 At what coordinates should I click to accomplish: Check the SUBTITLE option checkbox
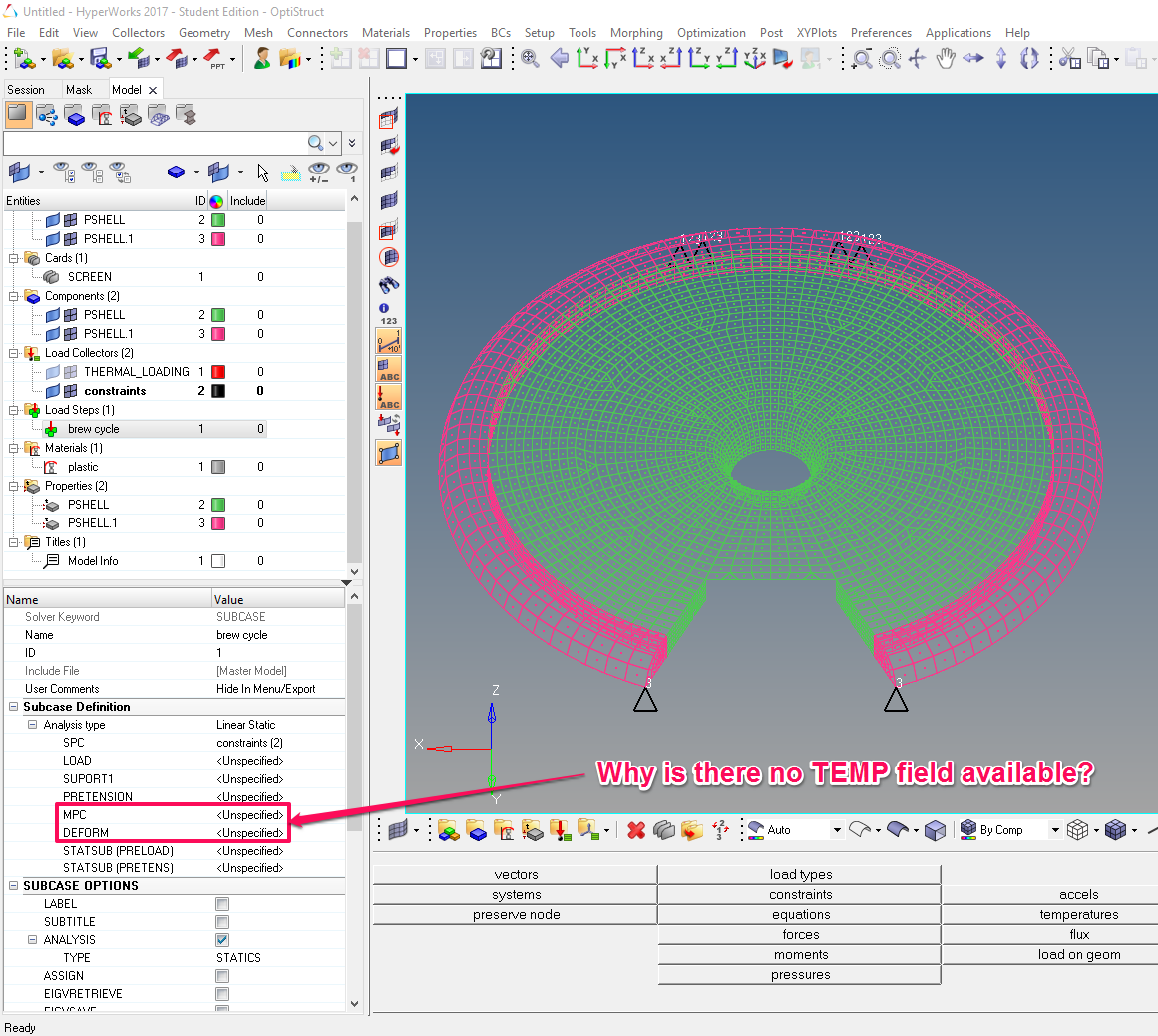coord(222,922)
